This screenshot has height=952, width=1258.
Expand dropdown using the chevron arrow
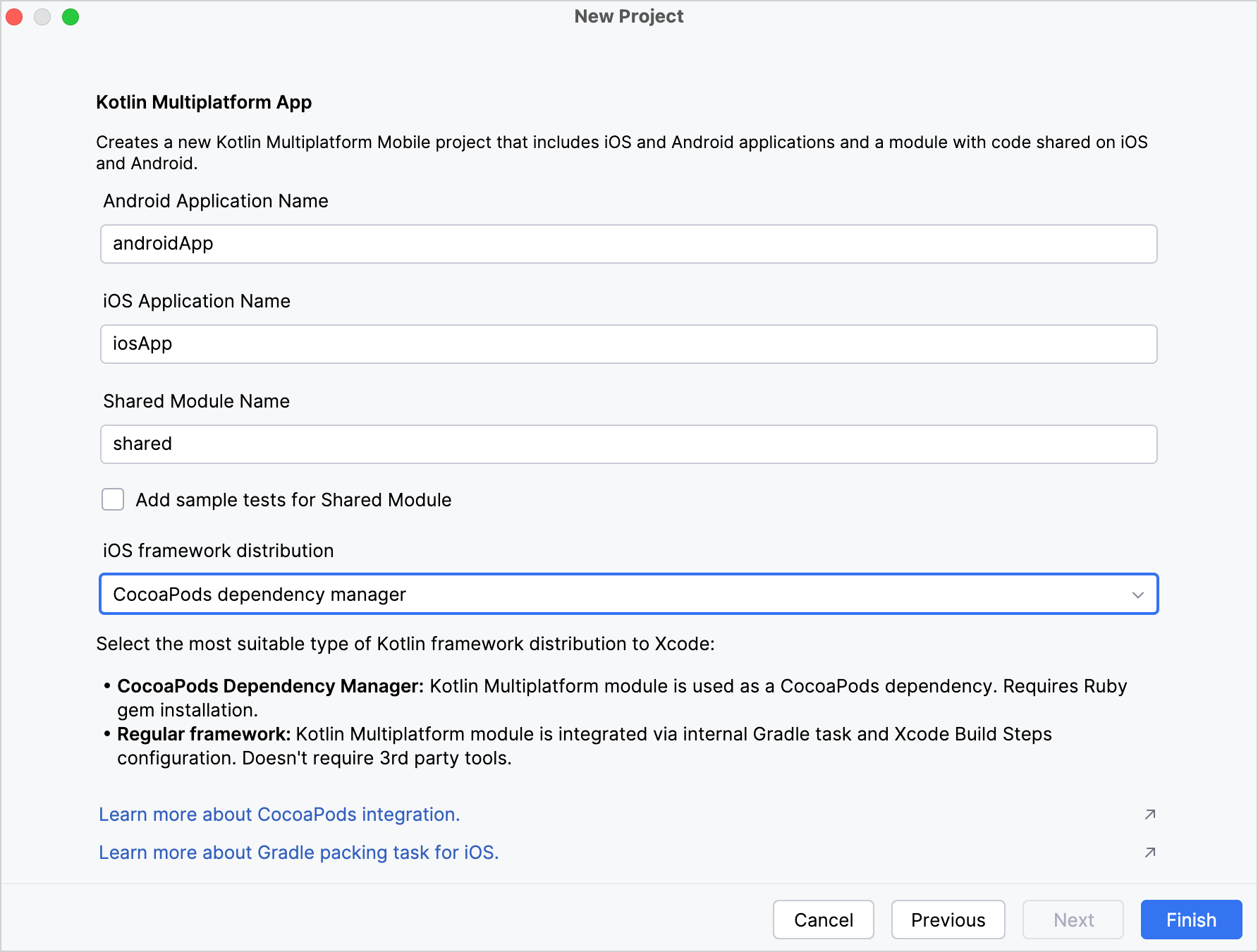coord(1137,594)
